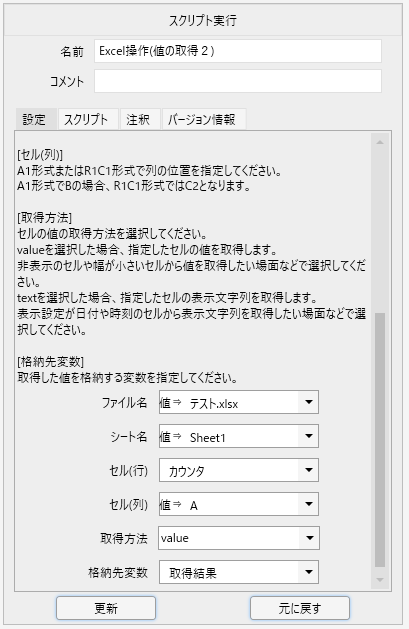
Task: Open the 注釈 tab
Action: click(140, 120)
